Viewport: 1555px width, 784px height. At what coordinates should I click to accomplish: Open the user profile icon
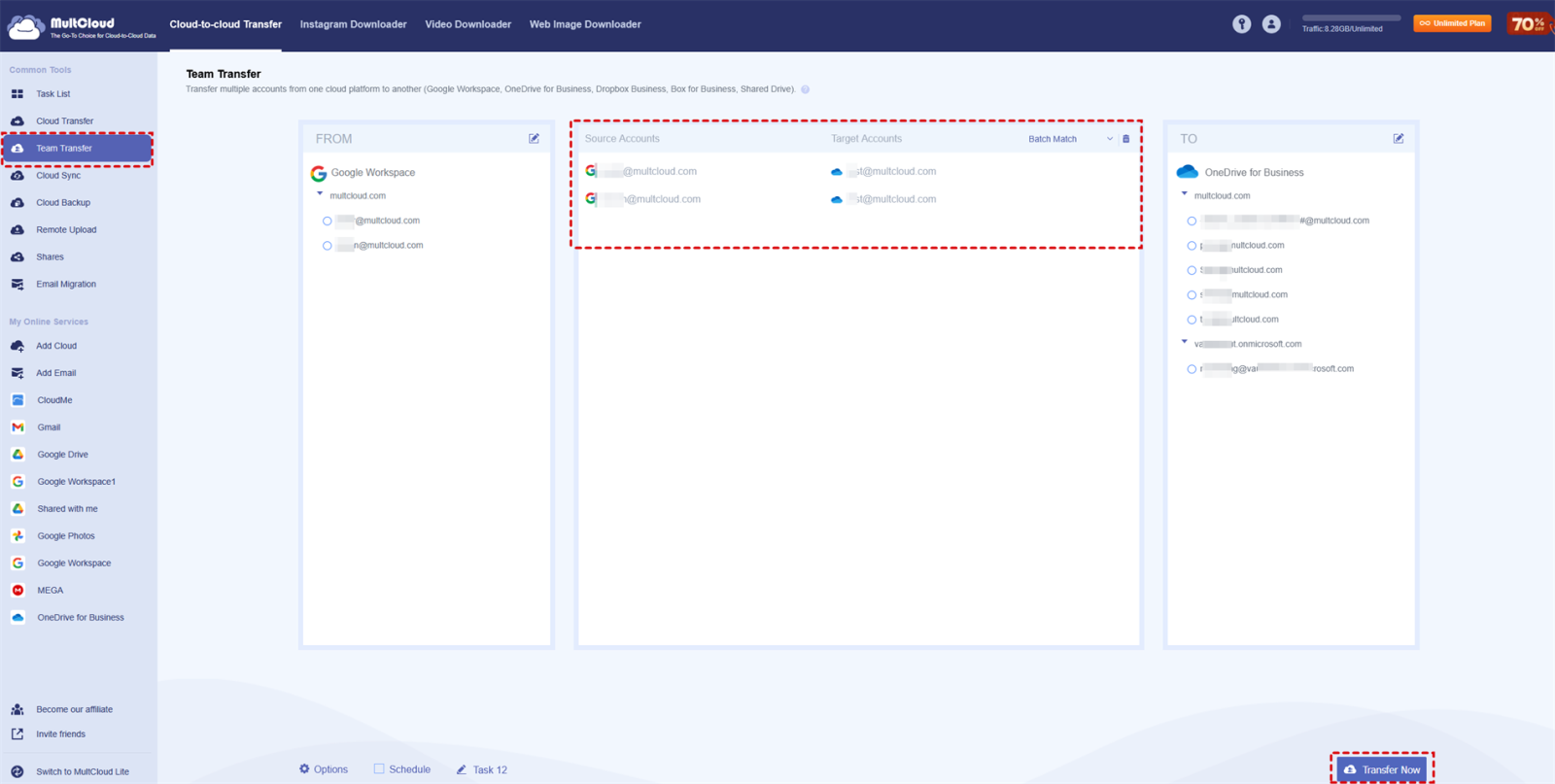click(1271, 24)
